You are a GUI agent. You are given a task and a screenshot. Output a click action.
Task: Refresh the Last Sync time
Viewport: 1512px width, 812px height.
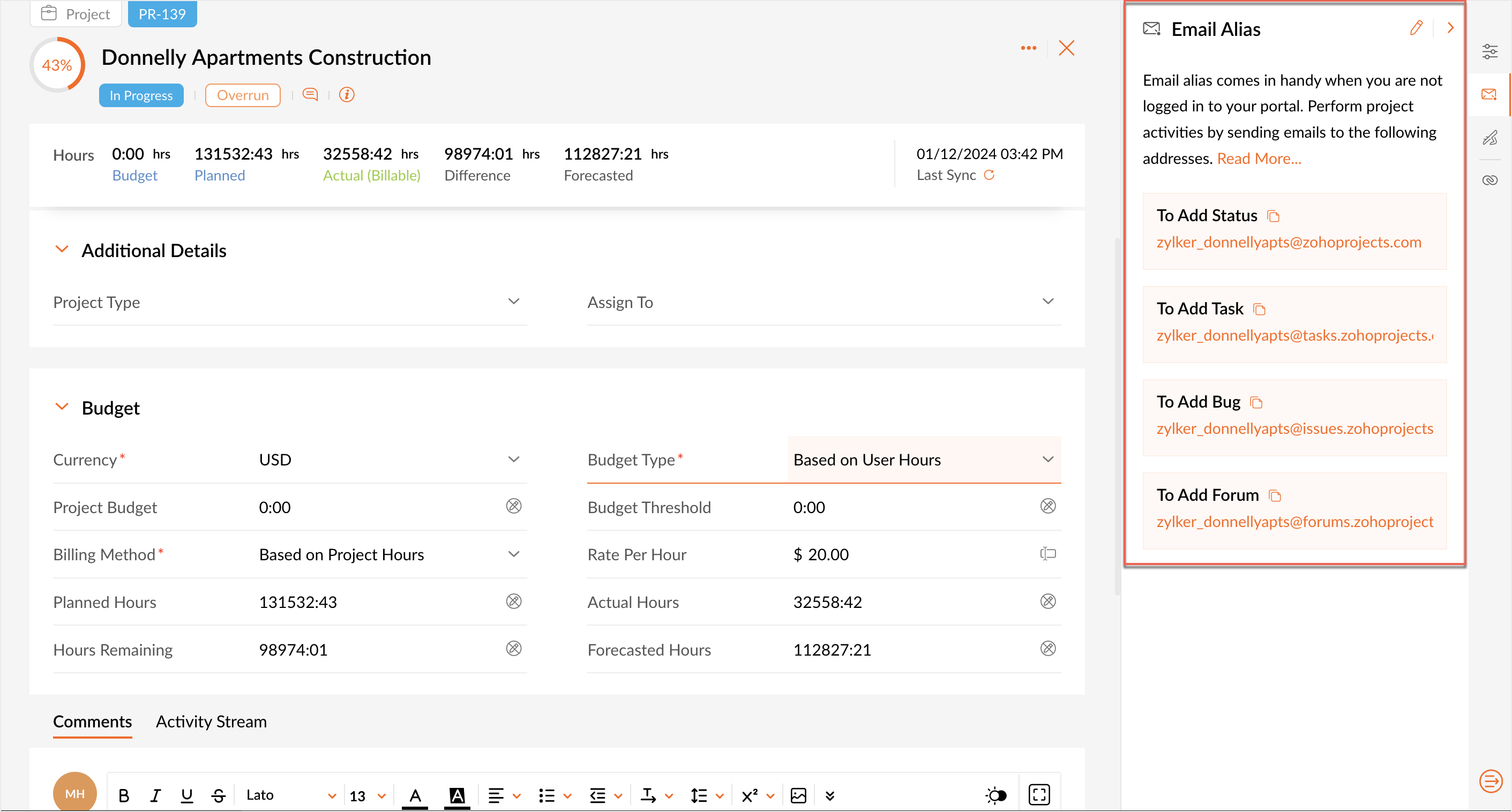[x=989, y=175]
